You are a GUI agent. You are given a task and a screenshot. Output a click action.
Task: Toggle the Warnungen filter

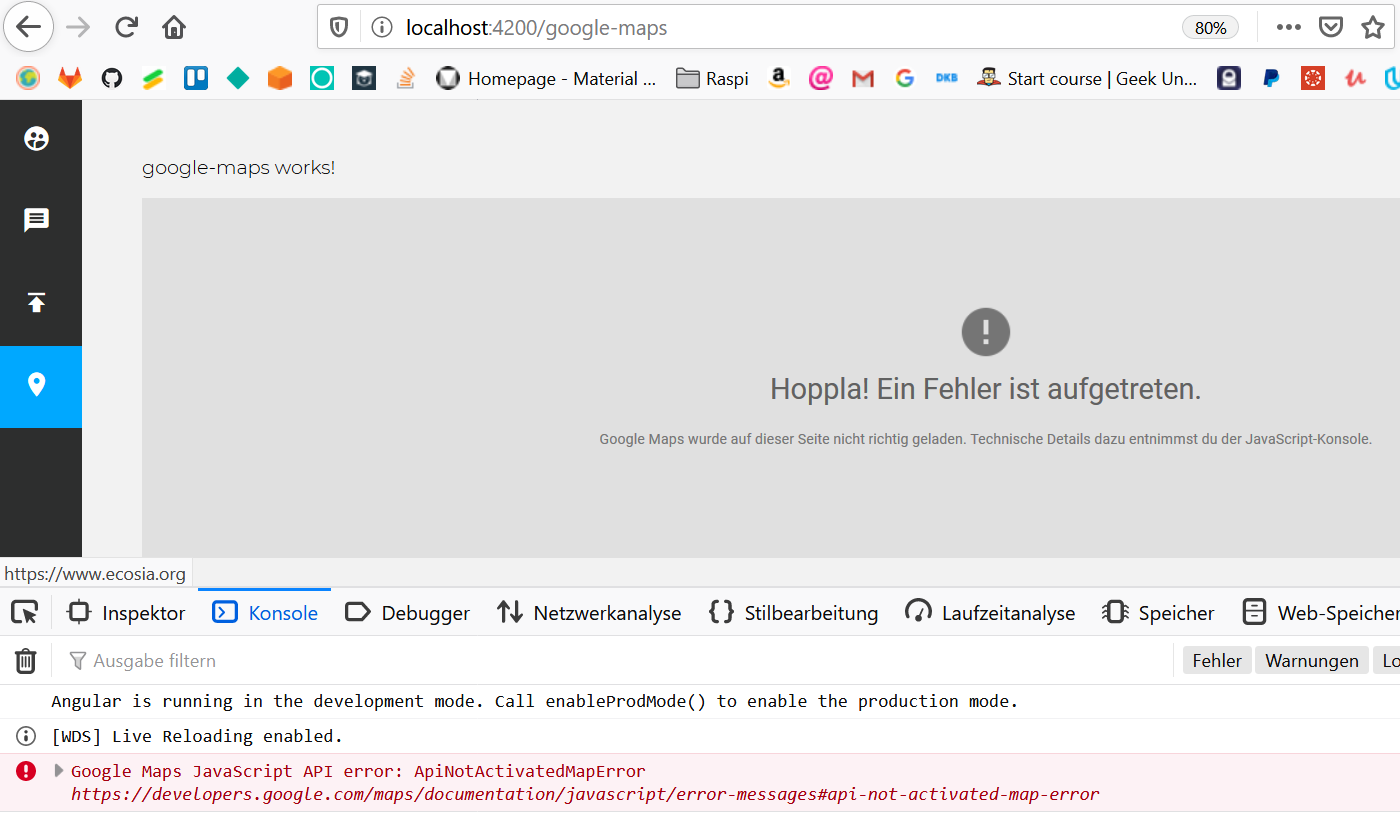[x=1312, y=661]
